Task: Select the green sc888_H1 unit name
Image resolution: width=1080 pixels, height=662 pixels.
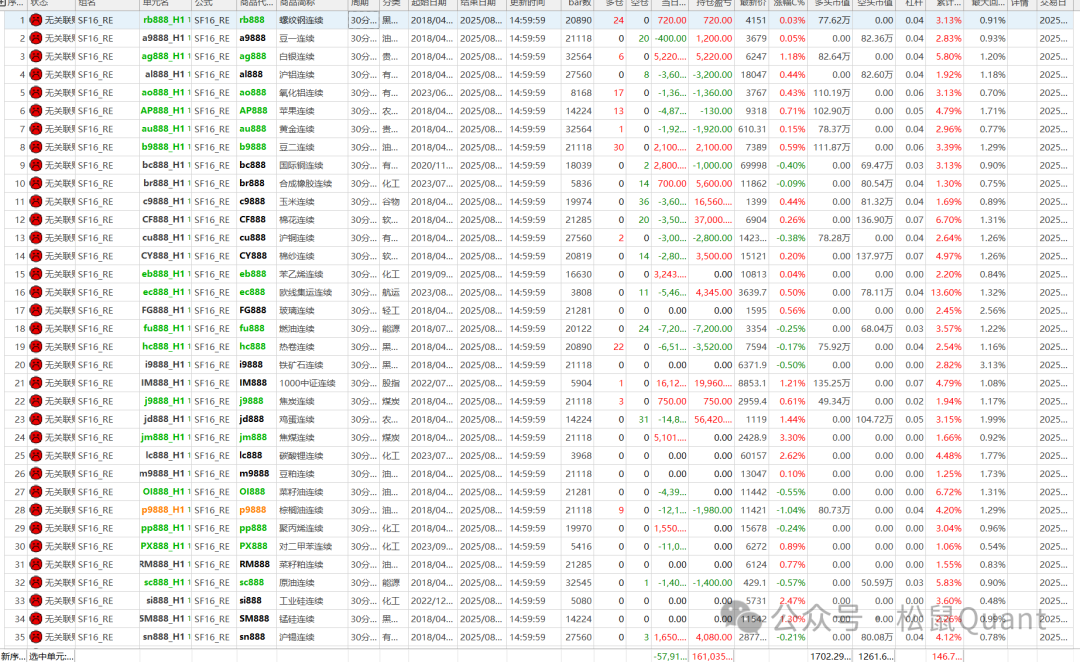Action: tap(162, 582)
